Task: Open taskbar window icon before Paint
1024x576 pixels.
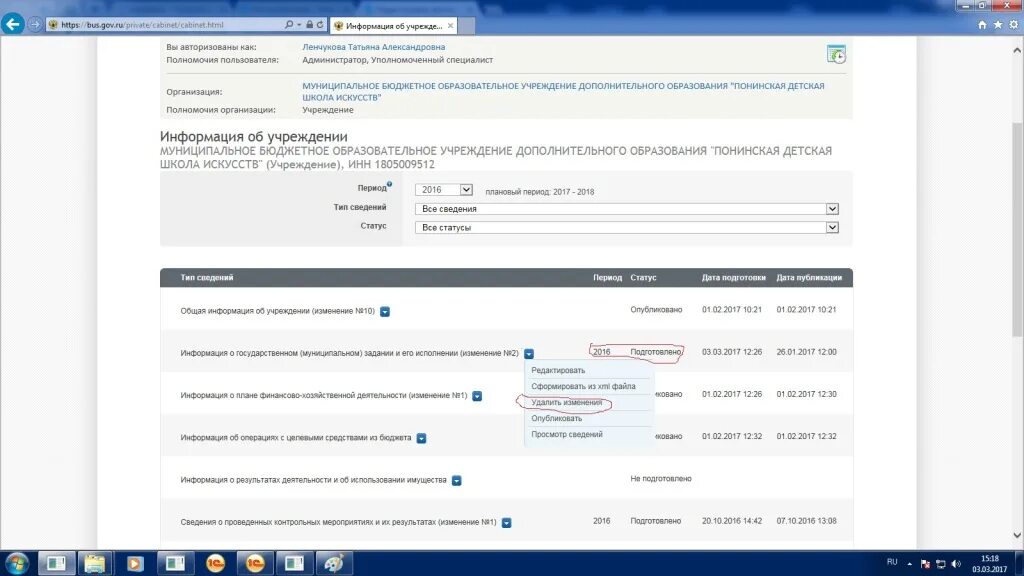Action: (x=295, y=563)
